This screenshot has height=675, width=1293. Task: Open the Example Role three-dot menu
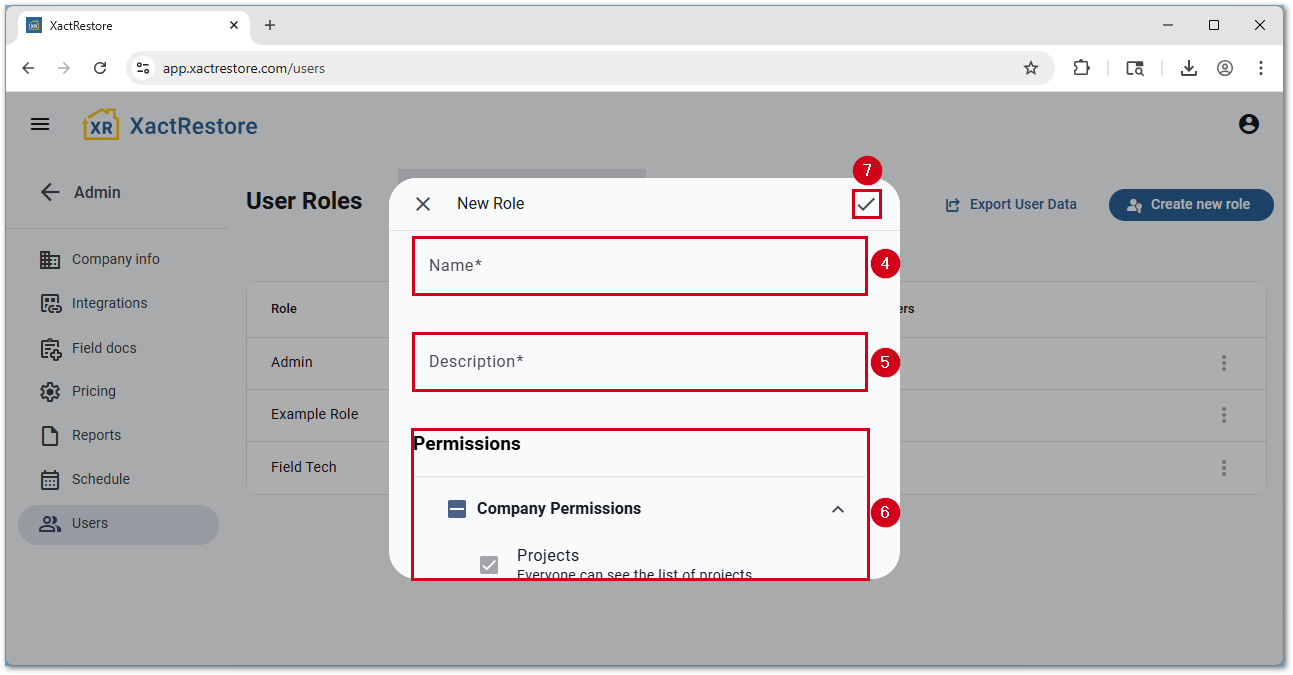click(x=1223, y=415)
